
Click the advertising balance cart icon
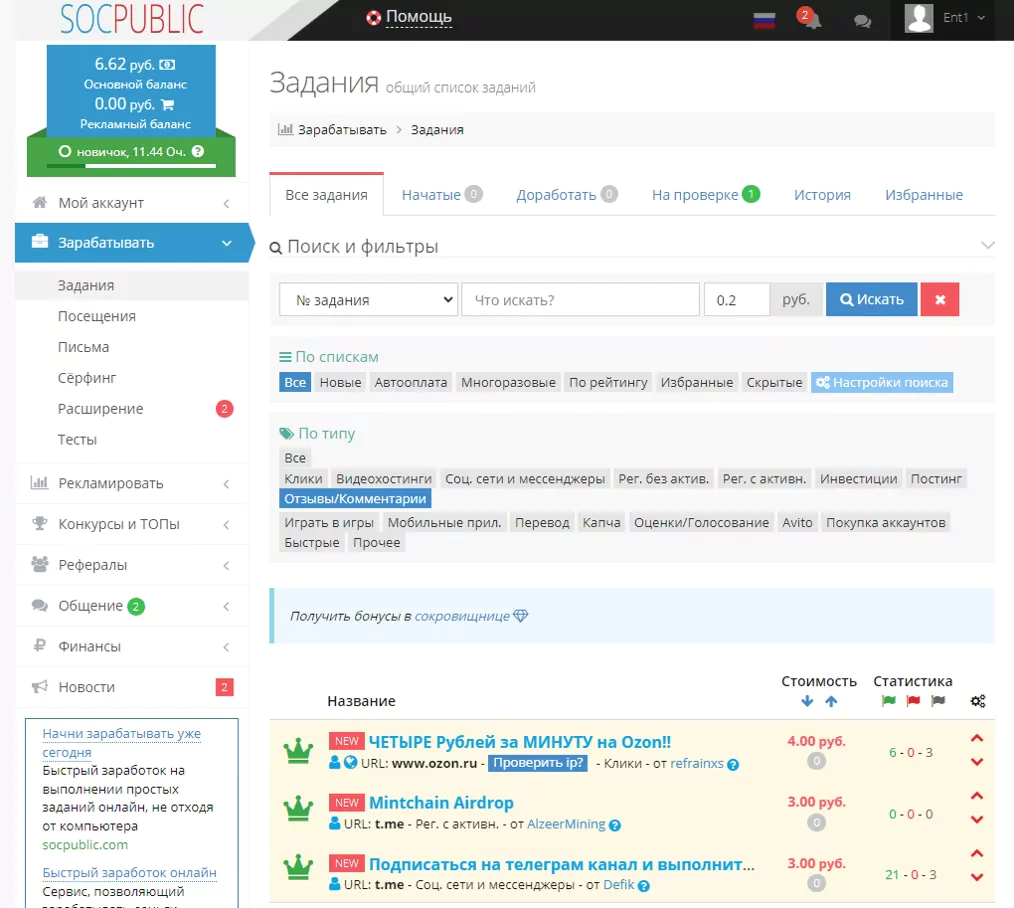(167, 104)
